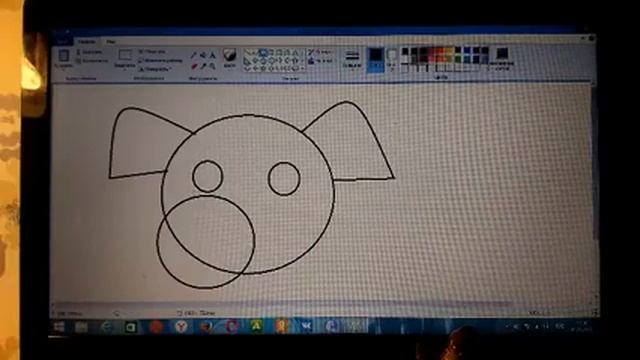Open the Edge browser taskbar icon
Image resolution: width=640 pixels, height=360 pixels.
[x=106, y=327]
